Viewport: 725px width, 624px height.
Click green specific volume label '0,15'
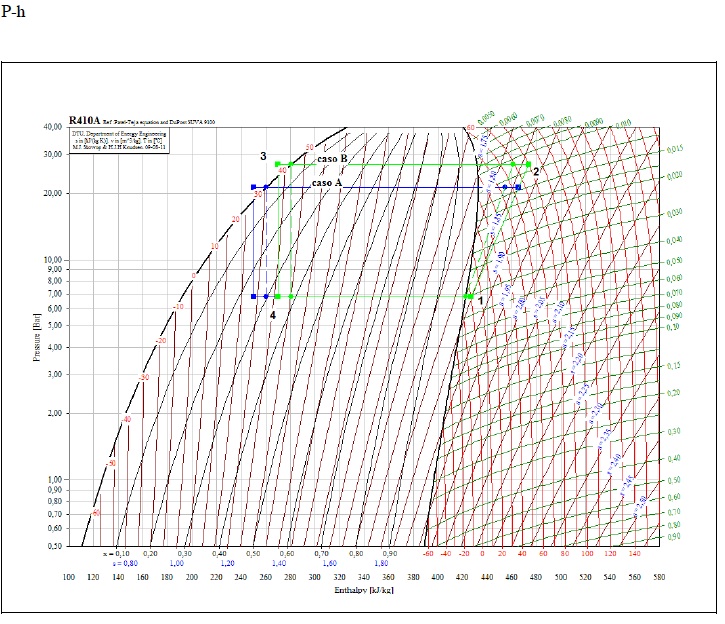tap(674, 366)
